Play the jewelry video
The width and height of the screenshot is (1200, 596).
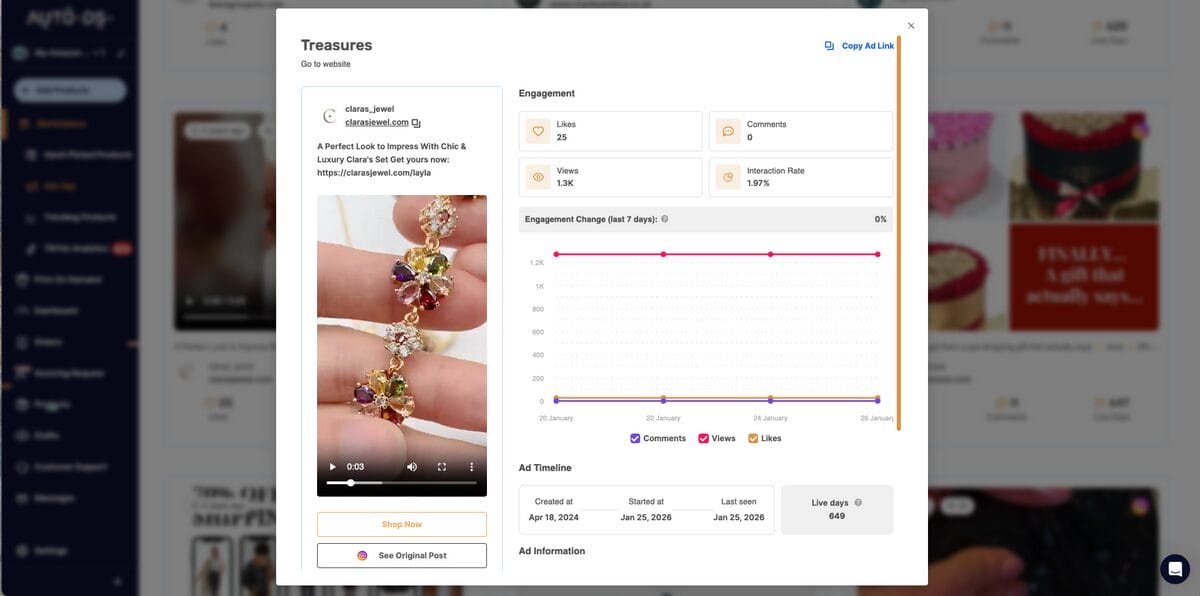tap(331, 466)
